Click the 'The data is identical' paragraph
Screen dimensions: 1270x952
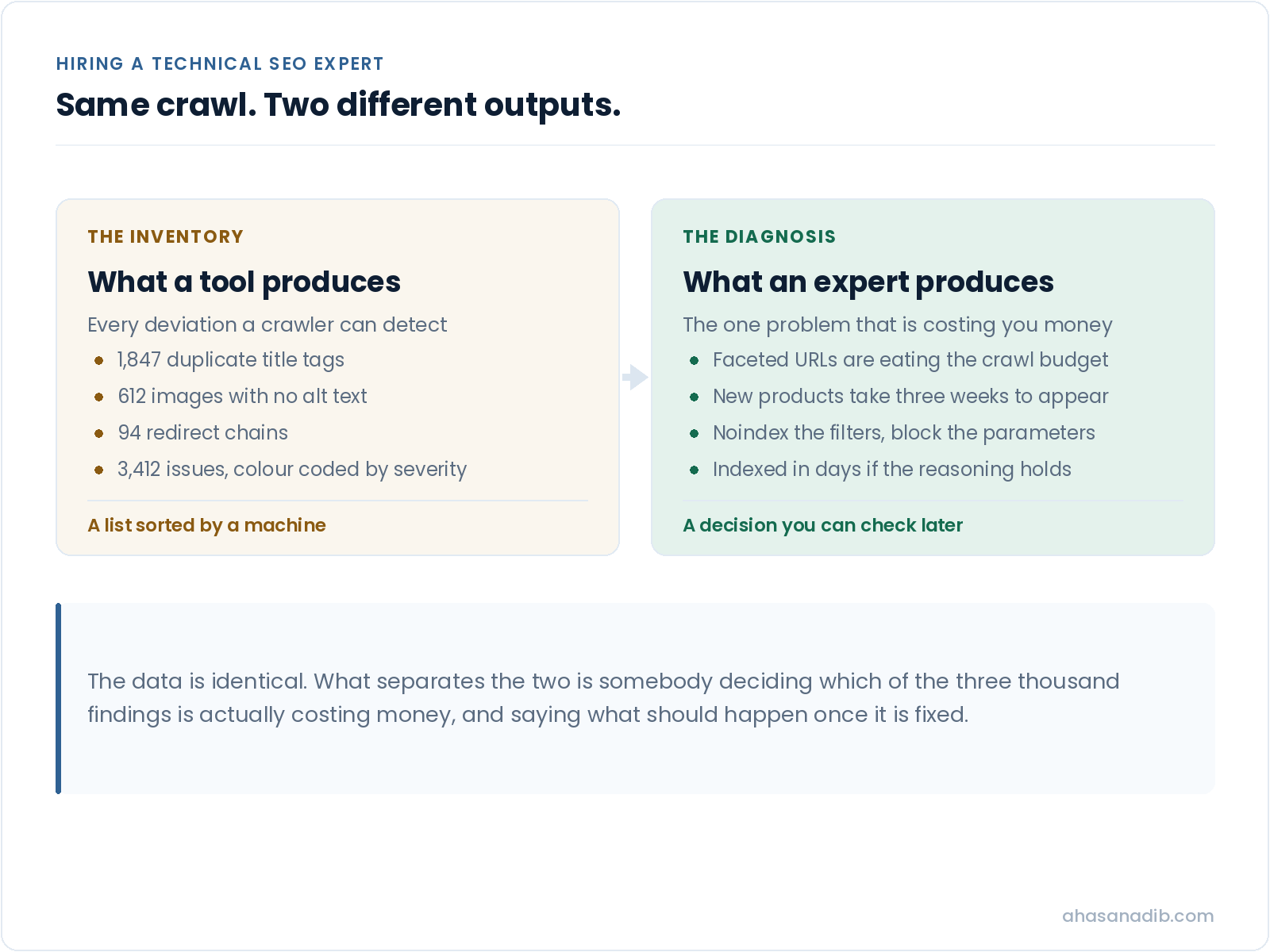603,698
